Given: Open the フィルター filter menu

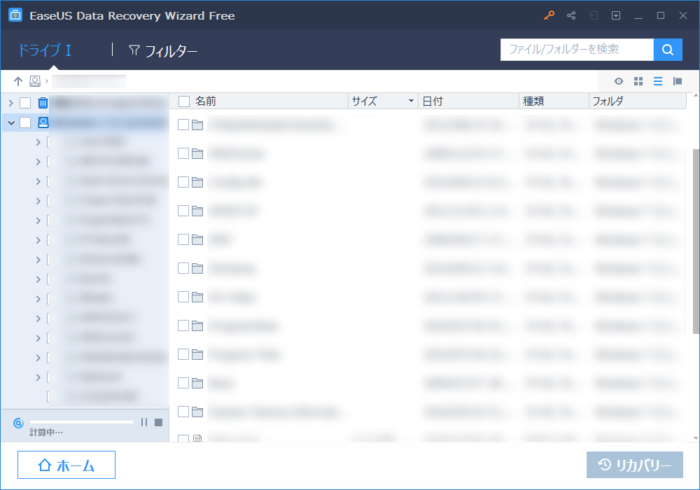Looking at the screenshot, I should click(162, 51).
